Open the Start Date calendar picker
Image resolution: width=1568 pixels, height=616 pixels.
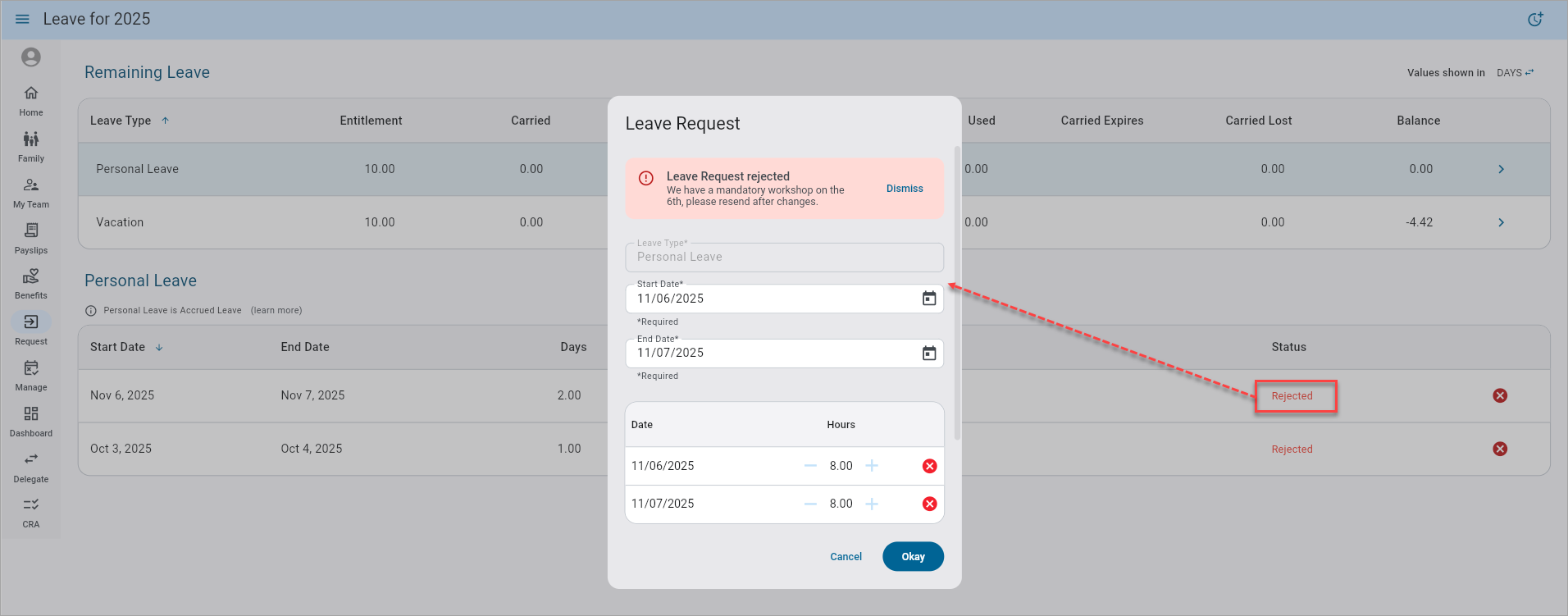(x=928, y=299)
